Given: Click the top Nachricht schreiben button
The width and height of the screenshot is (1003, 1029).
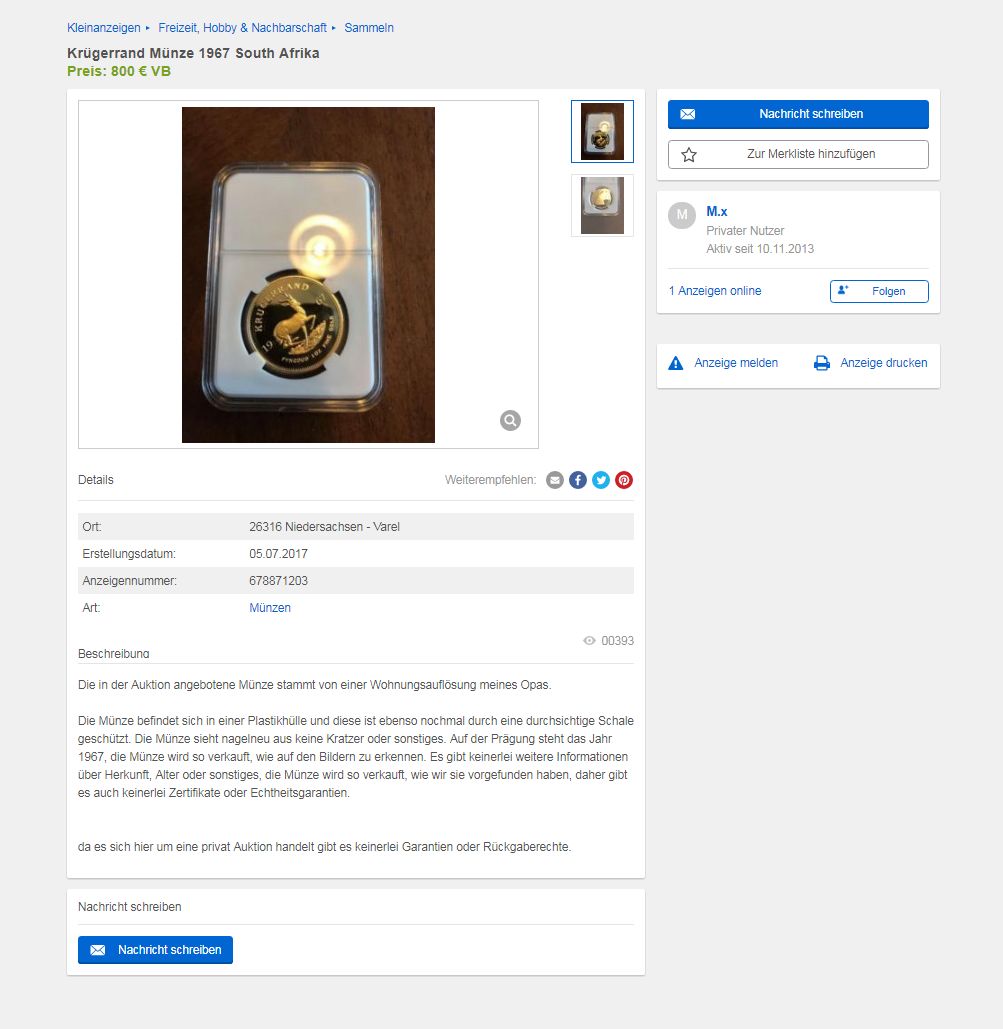Looking at the screenshot, I should pos(798,114).
